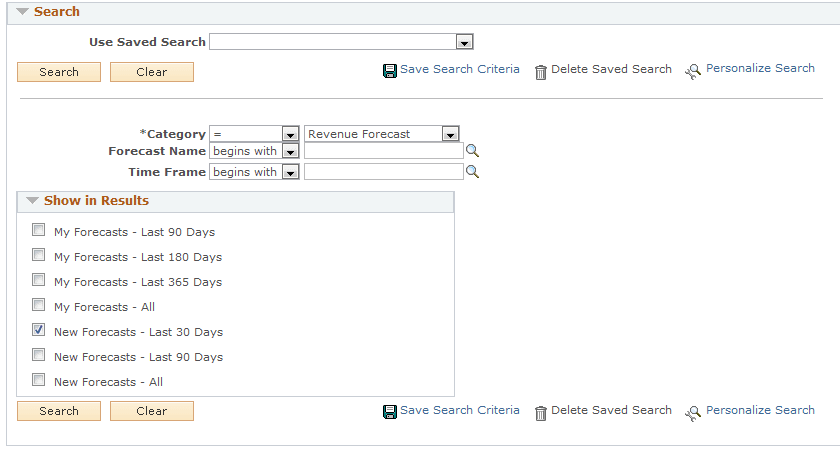Viewport: 840px width, 461px height.
Task: Check My Forecasts - All box
Action: (38, 305)
